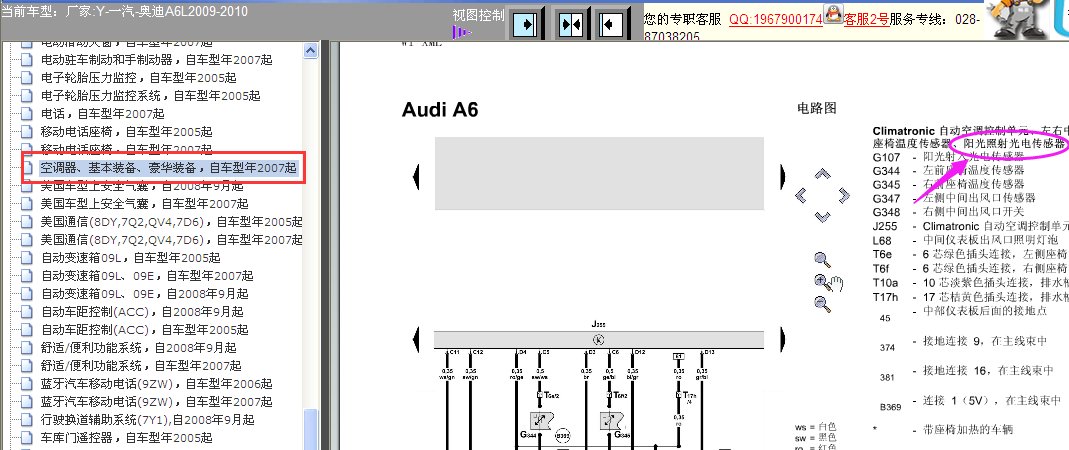Pan the diagram left with the left chevron

pyautogui.click(x=801, y=196)
